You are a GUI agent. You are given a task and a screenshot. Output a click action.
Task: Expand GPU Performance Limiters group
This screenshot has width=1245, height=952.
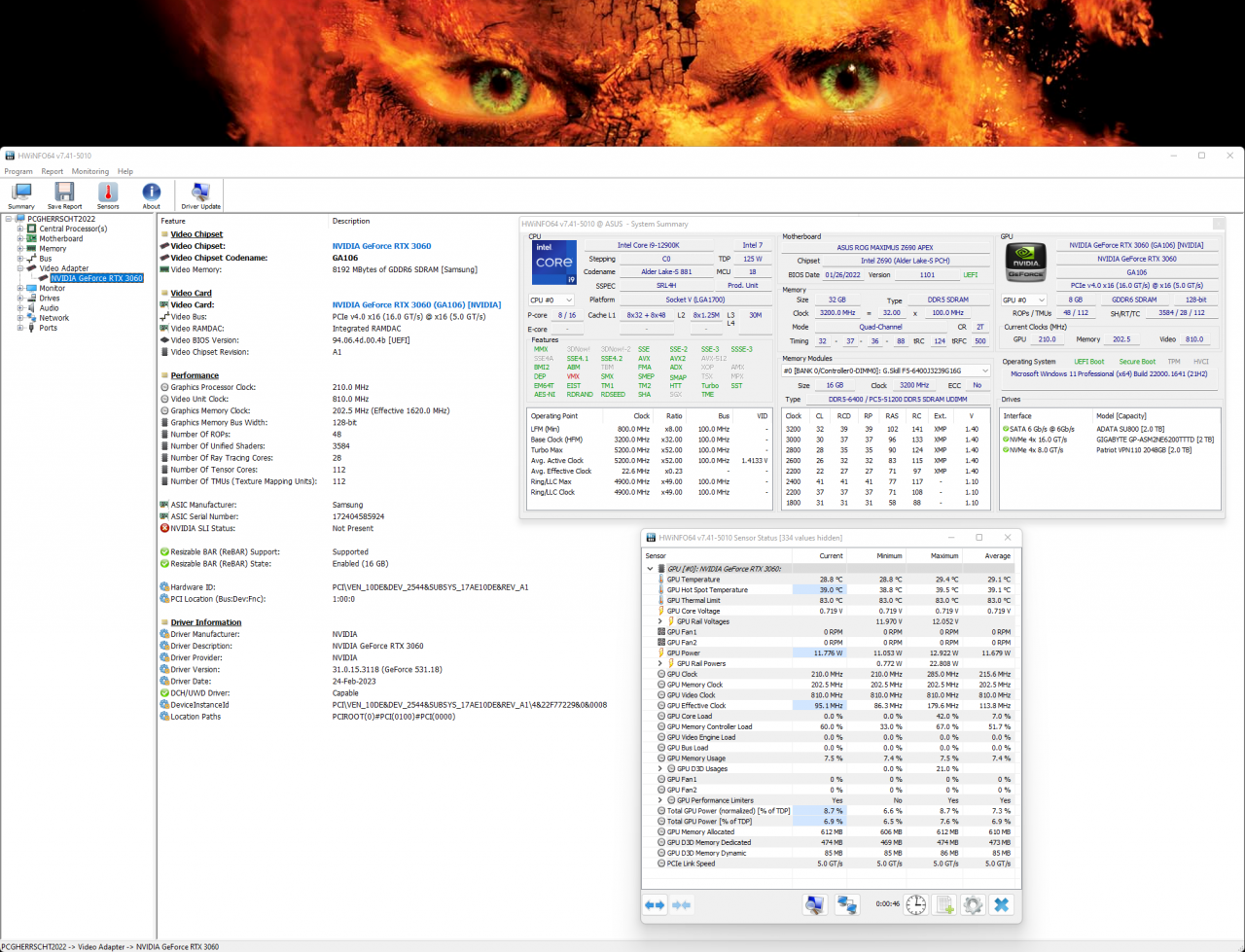[660, 800]
